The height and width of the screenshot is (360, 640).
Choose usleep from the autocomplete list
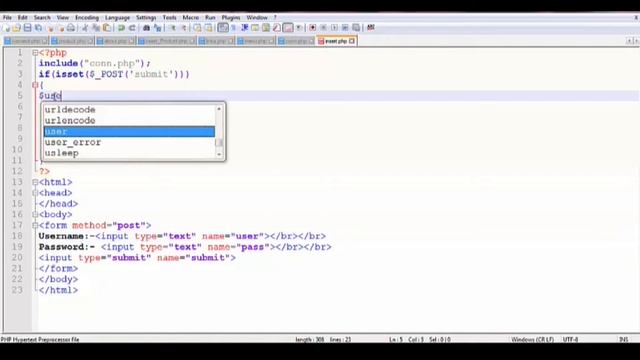point(129,153)
